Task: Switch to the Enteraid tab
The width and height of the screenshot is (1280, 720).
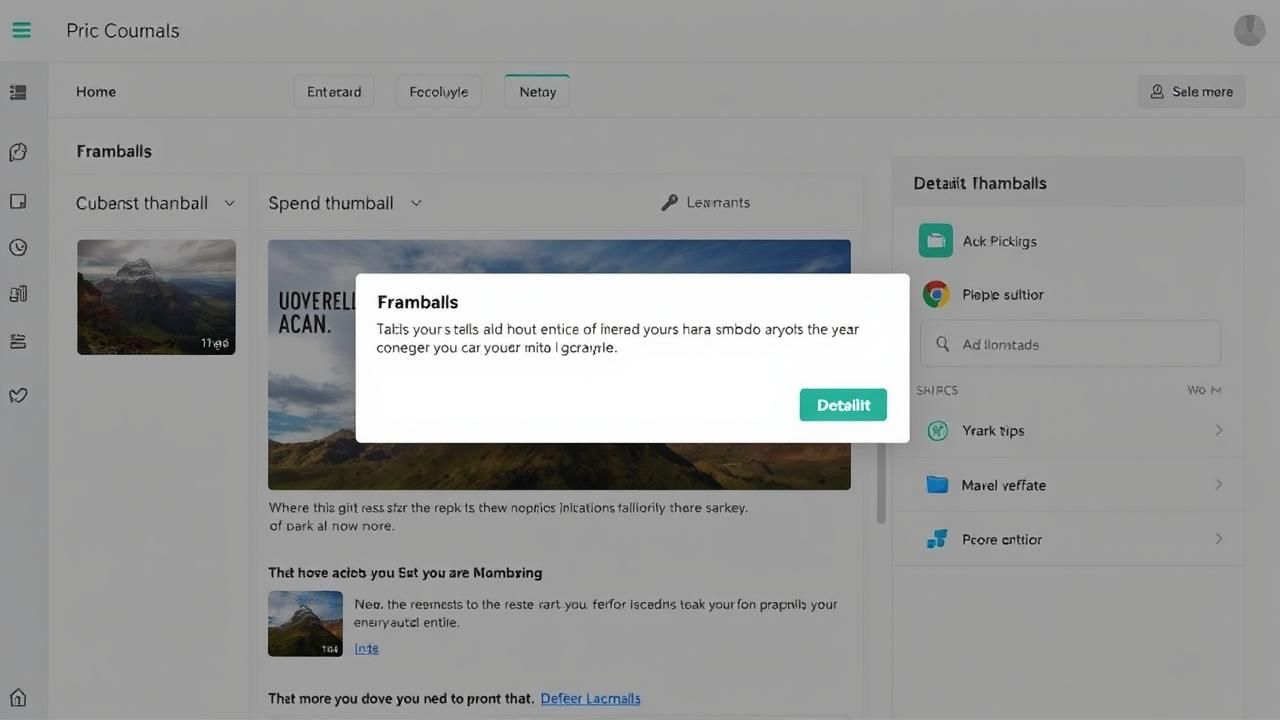Action: tap(334, 92)
